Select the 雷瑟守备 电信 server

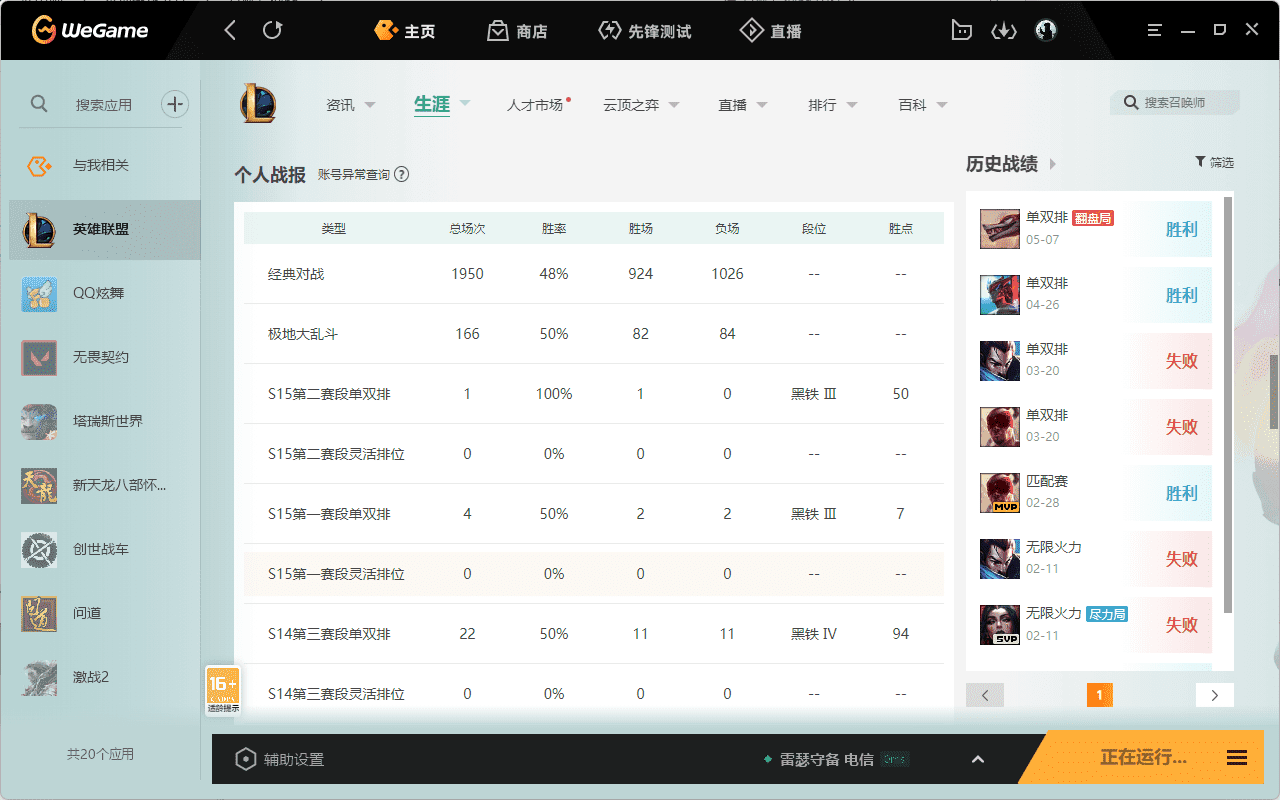828,759
